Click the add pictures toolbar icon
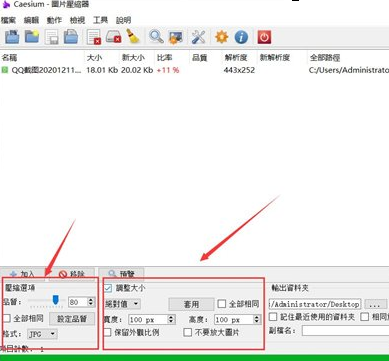389x361 pixels. 12,37
